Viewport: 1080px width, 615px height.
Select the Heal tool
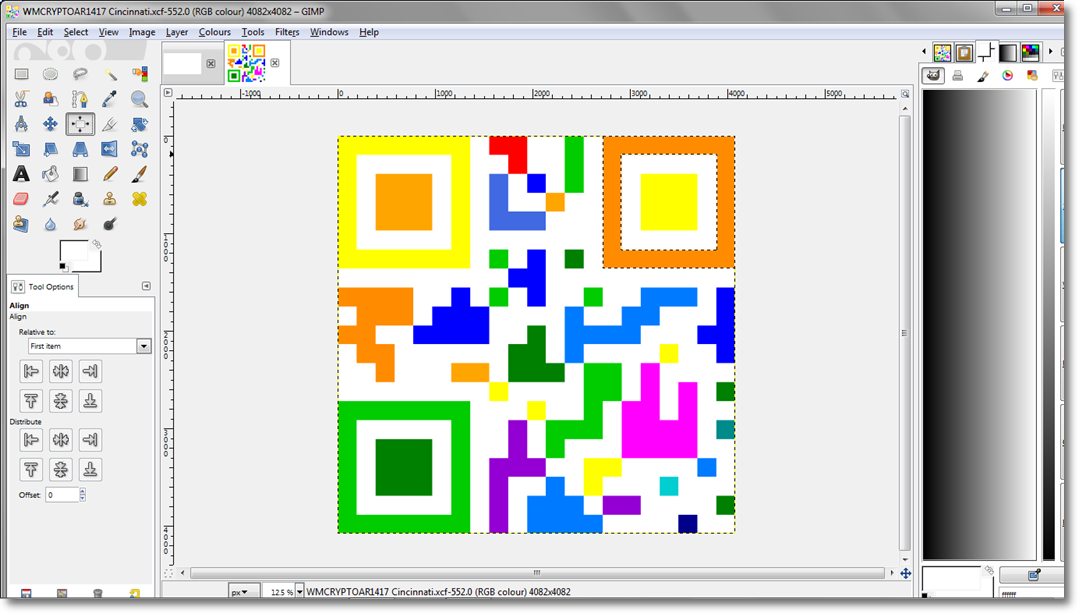[139, 199]
